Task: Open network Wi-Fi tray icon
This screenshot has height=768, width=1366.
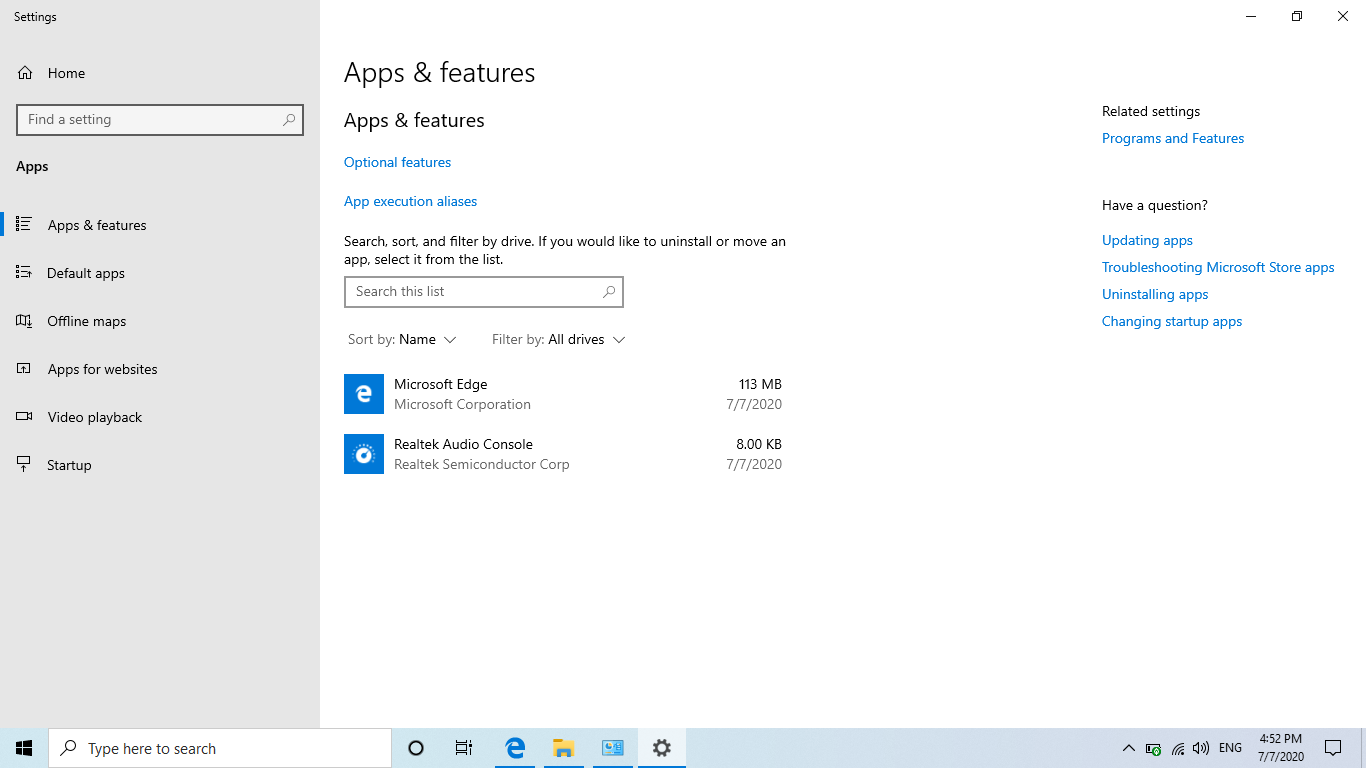Action: (x=1177, y=748)
